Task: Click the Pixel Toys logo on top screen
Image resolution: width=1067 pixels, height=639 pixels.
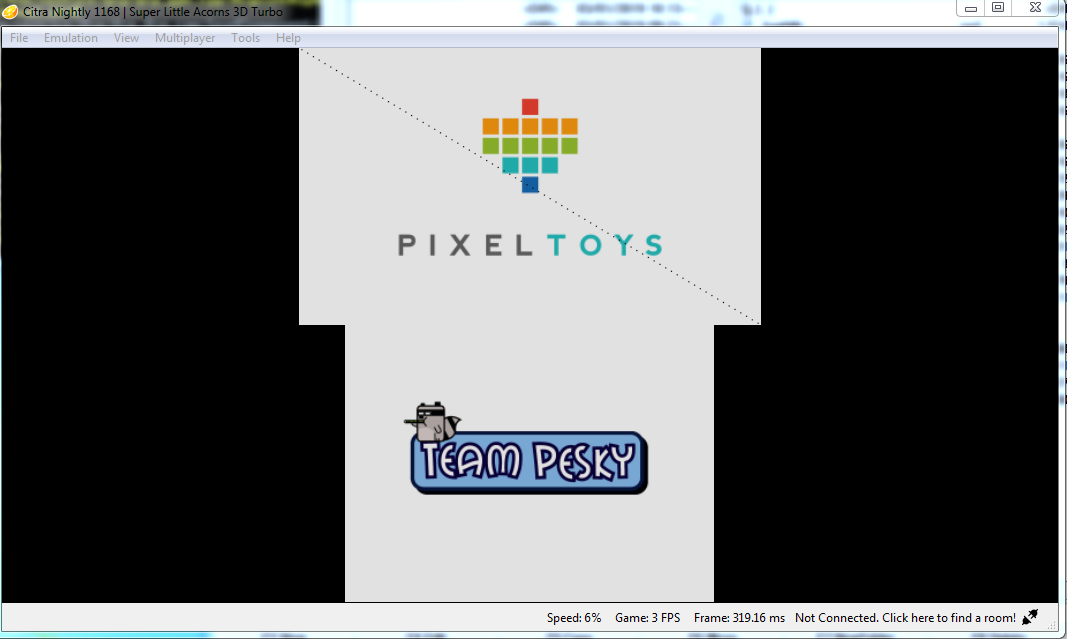Action: coord(530,146)
